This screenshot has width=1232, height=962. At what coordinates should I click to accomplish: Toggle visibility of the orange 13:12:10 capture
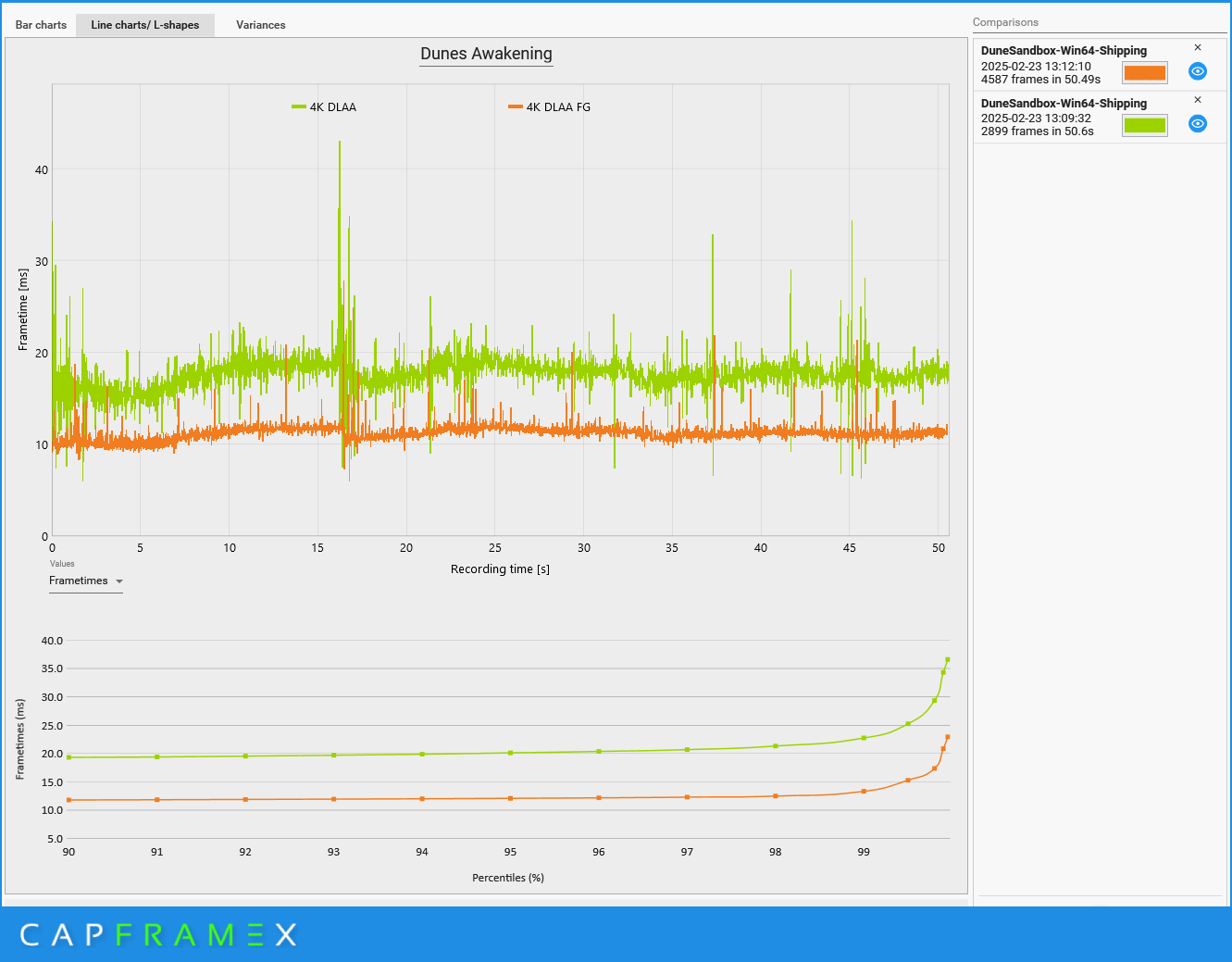click(x=1198, y=71)
